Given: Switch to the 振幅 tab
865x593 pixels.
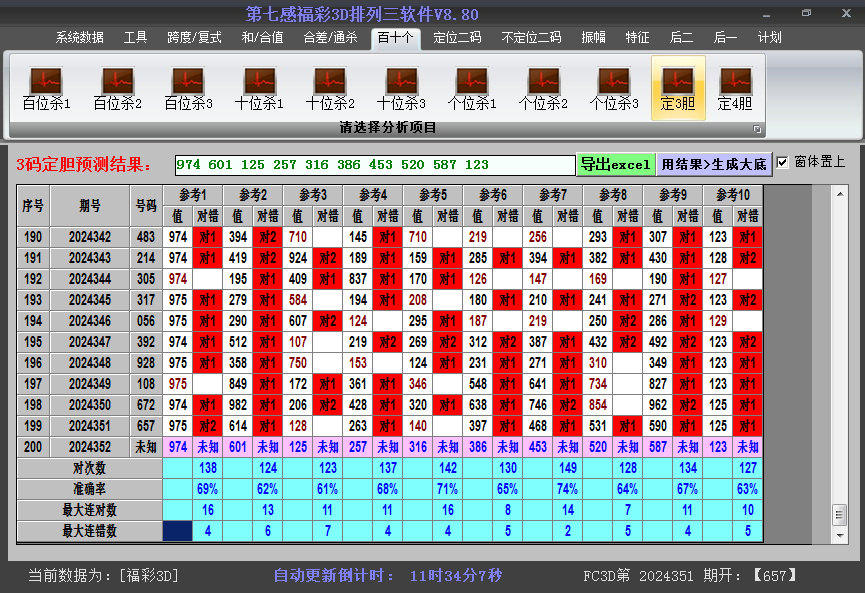Looking at the screenshot, I should (x=594, y=38).
